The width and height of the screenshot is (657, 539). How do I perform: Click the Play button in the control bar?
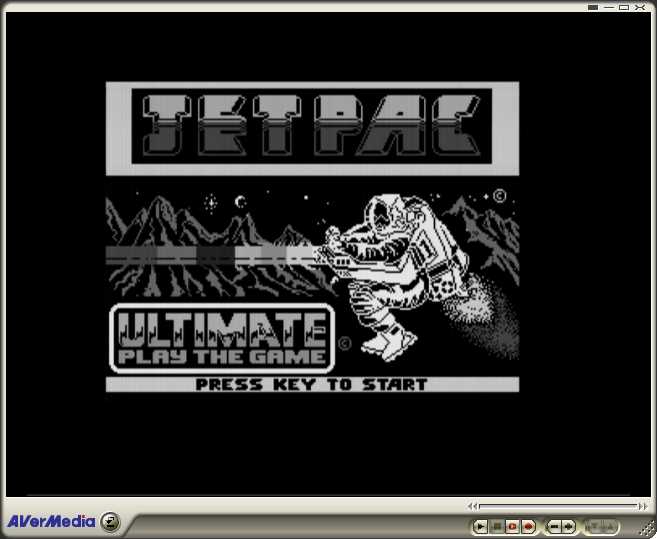481,526
